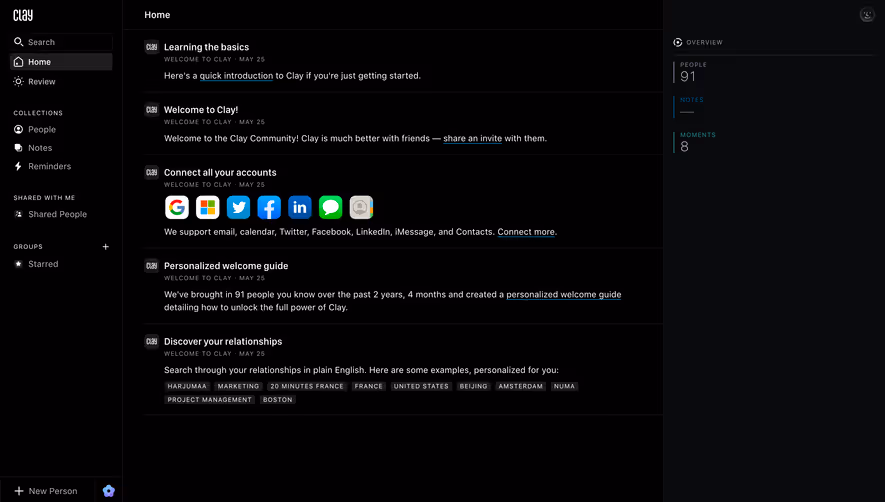
Task: Connect a Microsoft account icon
Action: [x=208, y=207]
